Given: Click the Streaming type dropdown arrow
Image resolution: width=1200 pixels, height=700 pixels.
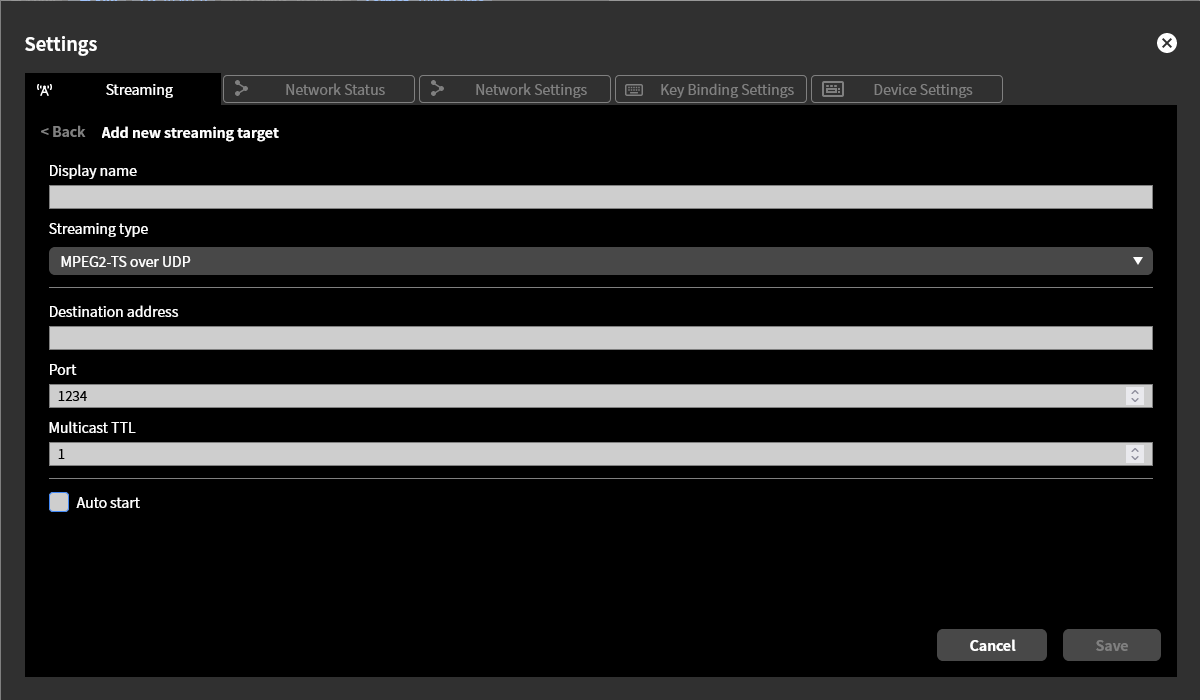Looking at the screenshot, I should [1137, 261].
